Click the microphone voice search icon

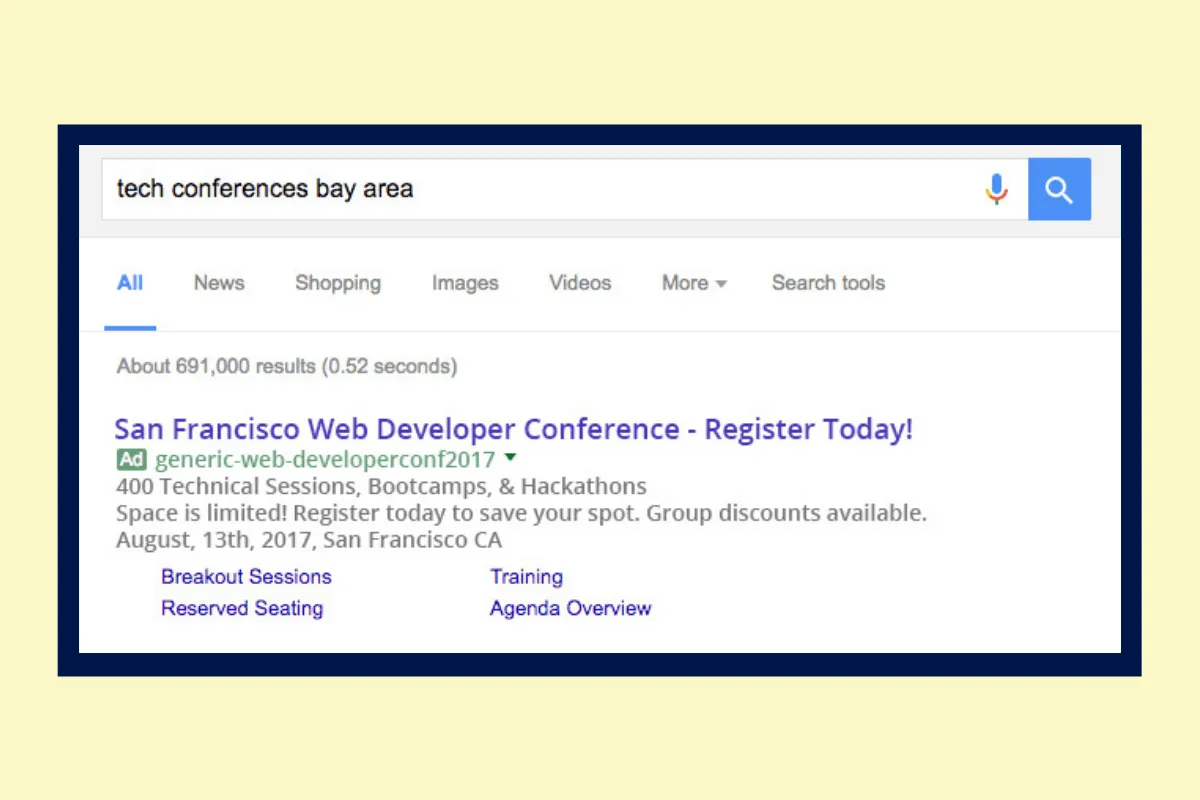(x=996, y=189)
